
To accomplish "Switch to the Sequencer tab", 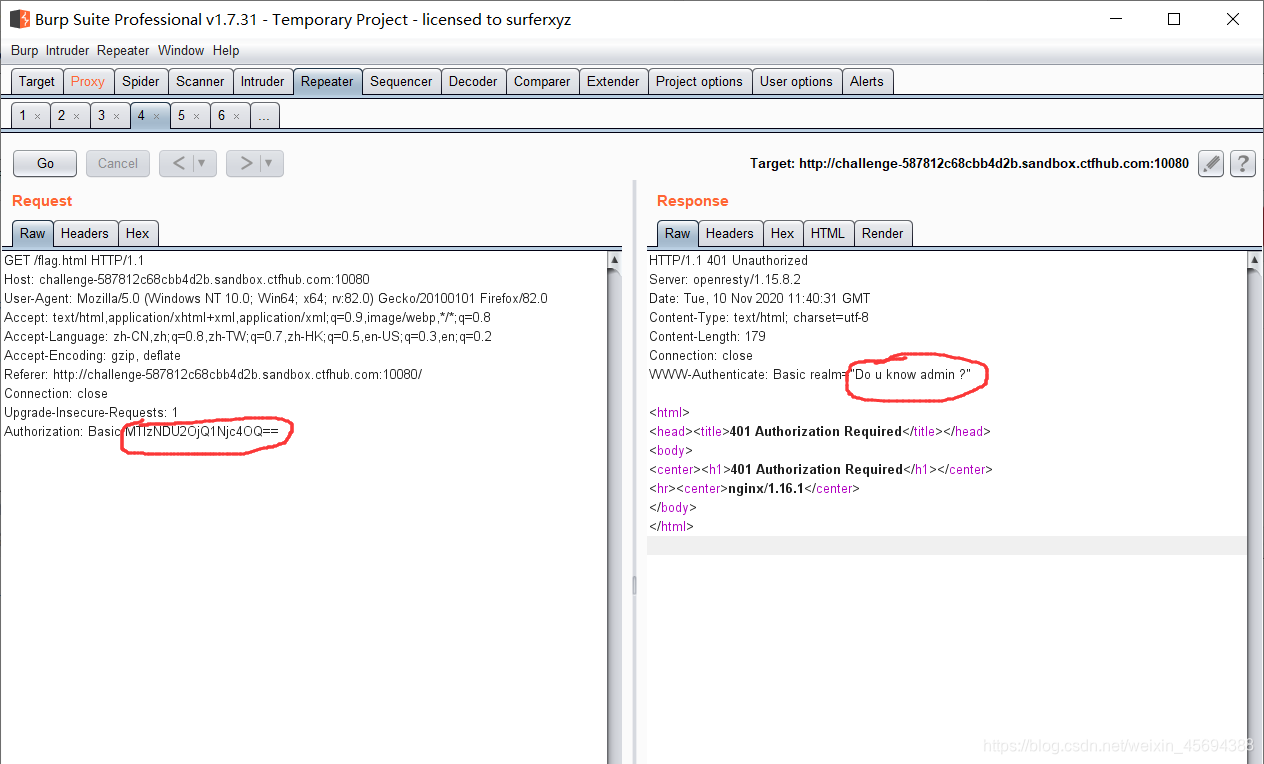I will 401,82.
